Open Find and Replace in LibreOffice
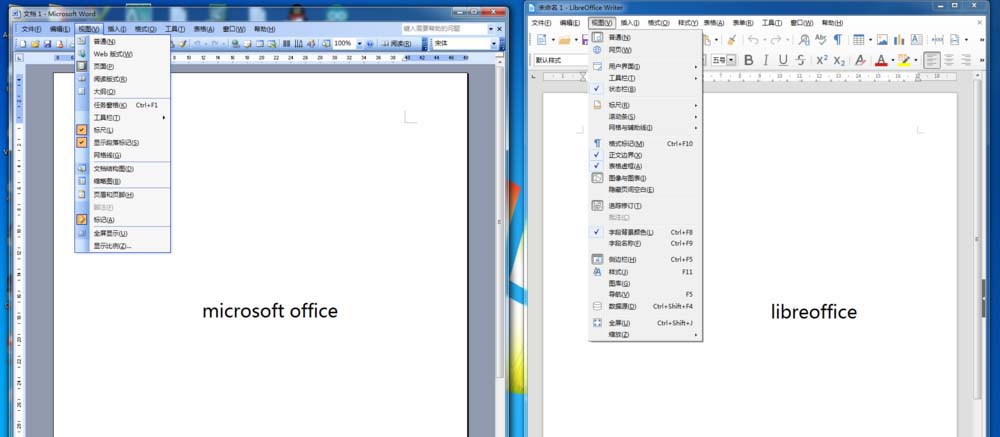This screenshot has width=1000, height=437. pos(804,40)
